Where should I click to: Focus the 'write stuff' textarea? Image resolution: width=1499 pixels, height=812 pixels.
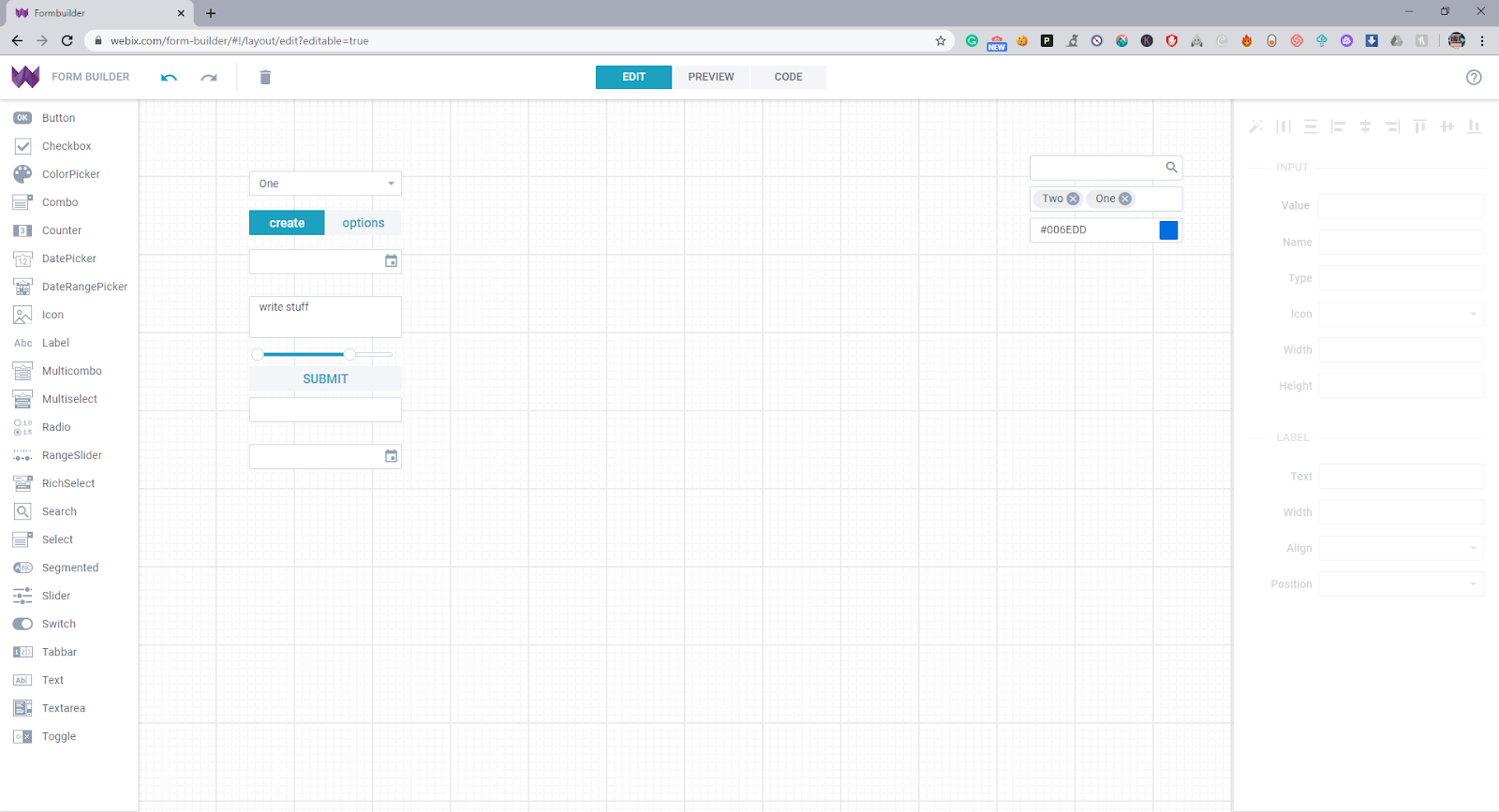(x=325, y=317)
